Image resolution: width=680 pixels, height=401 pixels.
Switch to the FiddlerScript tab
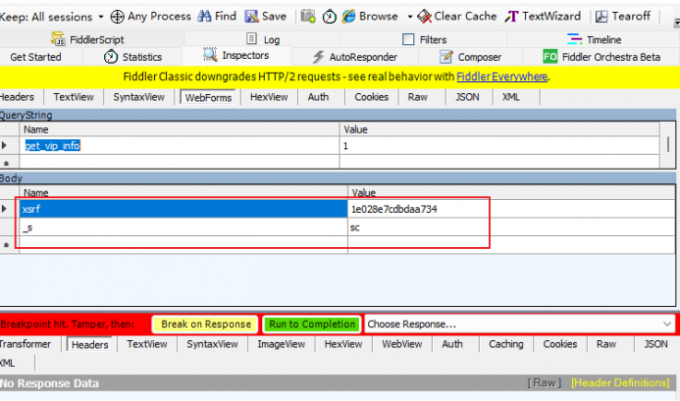pos(88,39)
